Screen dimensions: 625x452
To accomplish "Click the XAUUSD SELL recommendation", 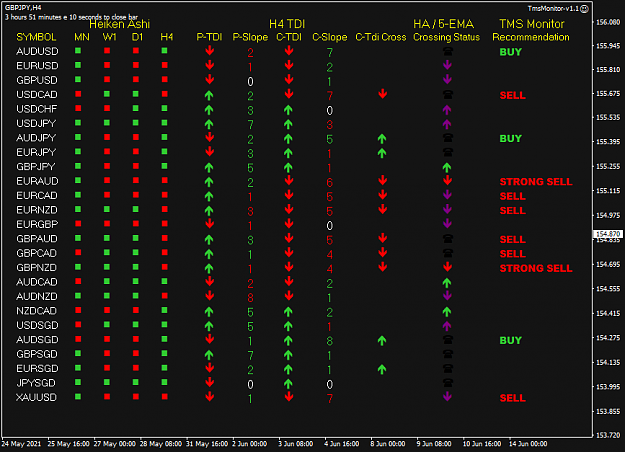I will tap(513, 398).
